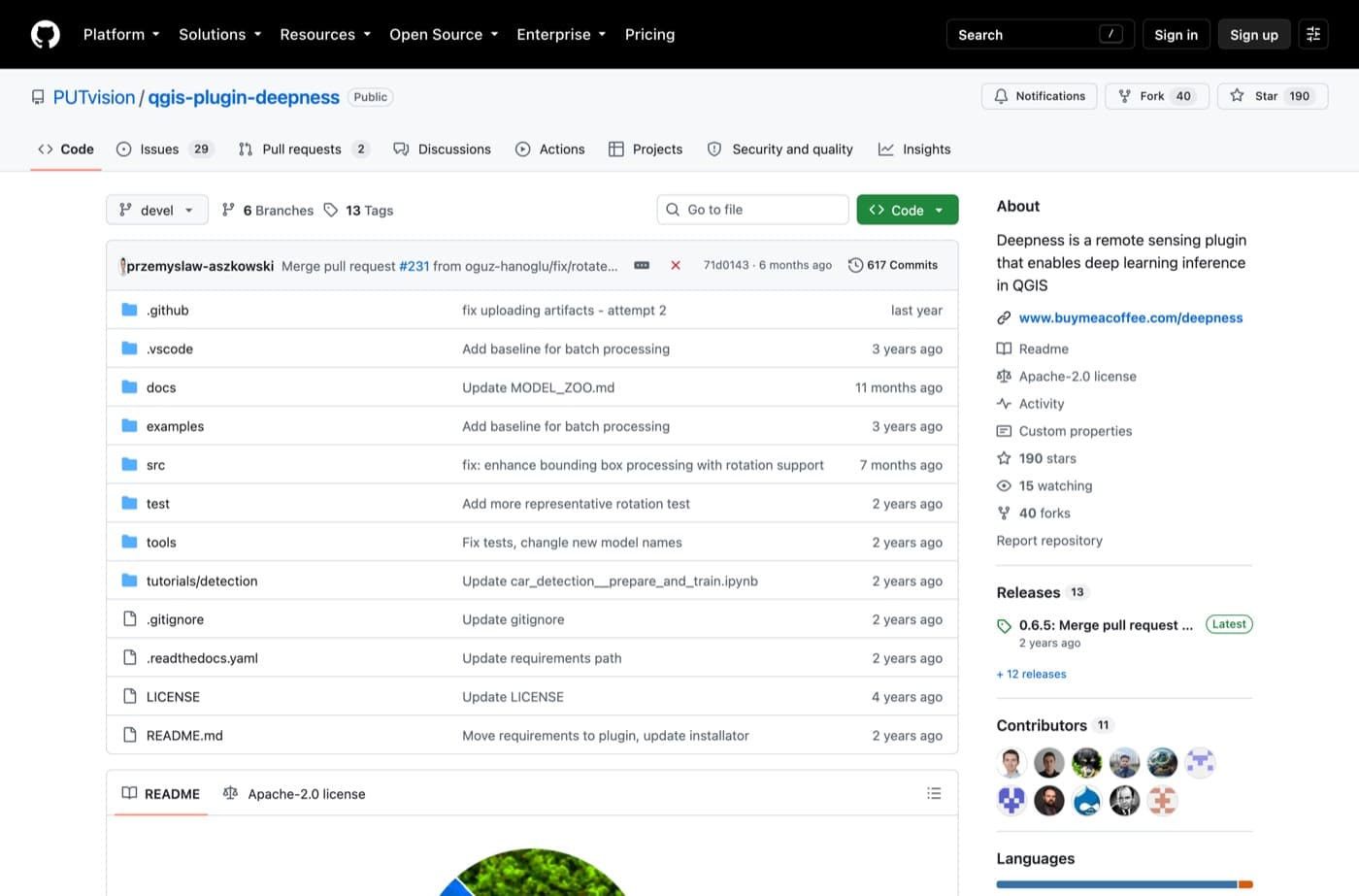
Task: Click the Notifications button
Action: [1040, 96]
